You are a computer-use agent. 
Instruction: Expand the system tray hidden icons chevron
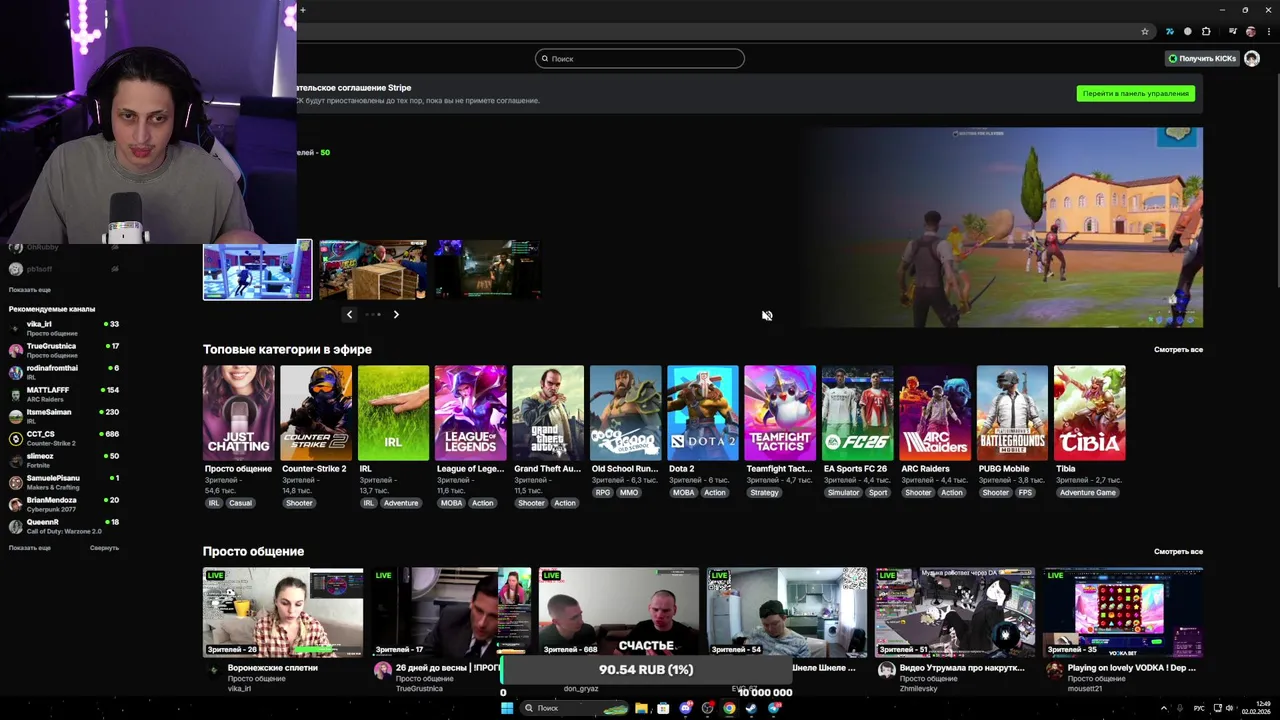[1163, 708]
